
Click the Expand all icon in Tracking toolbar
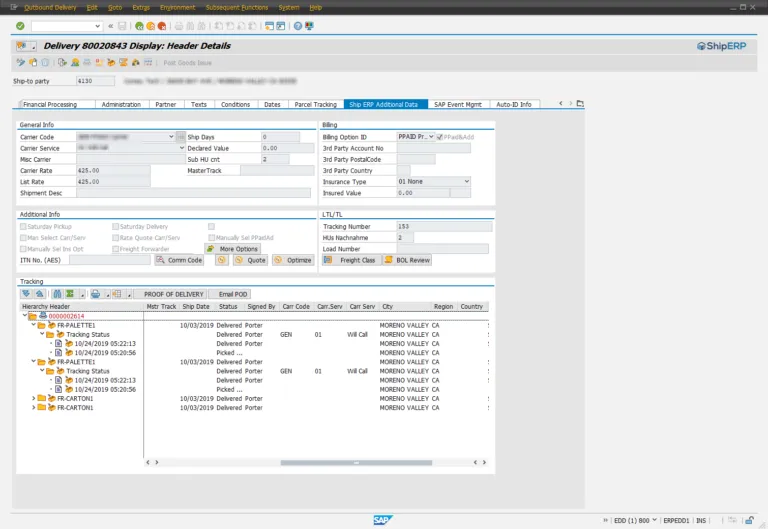coord(26,294)
